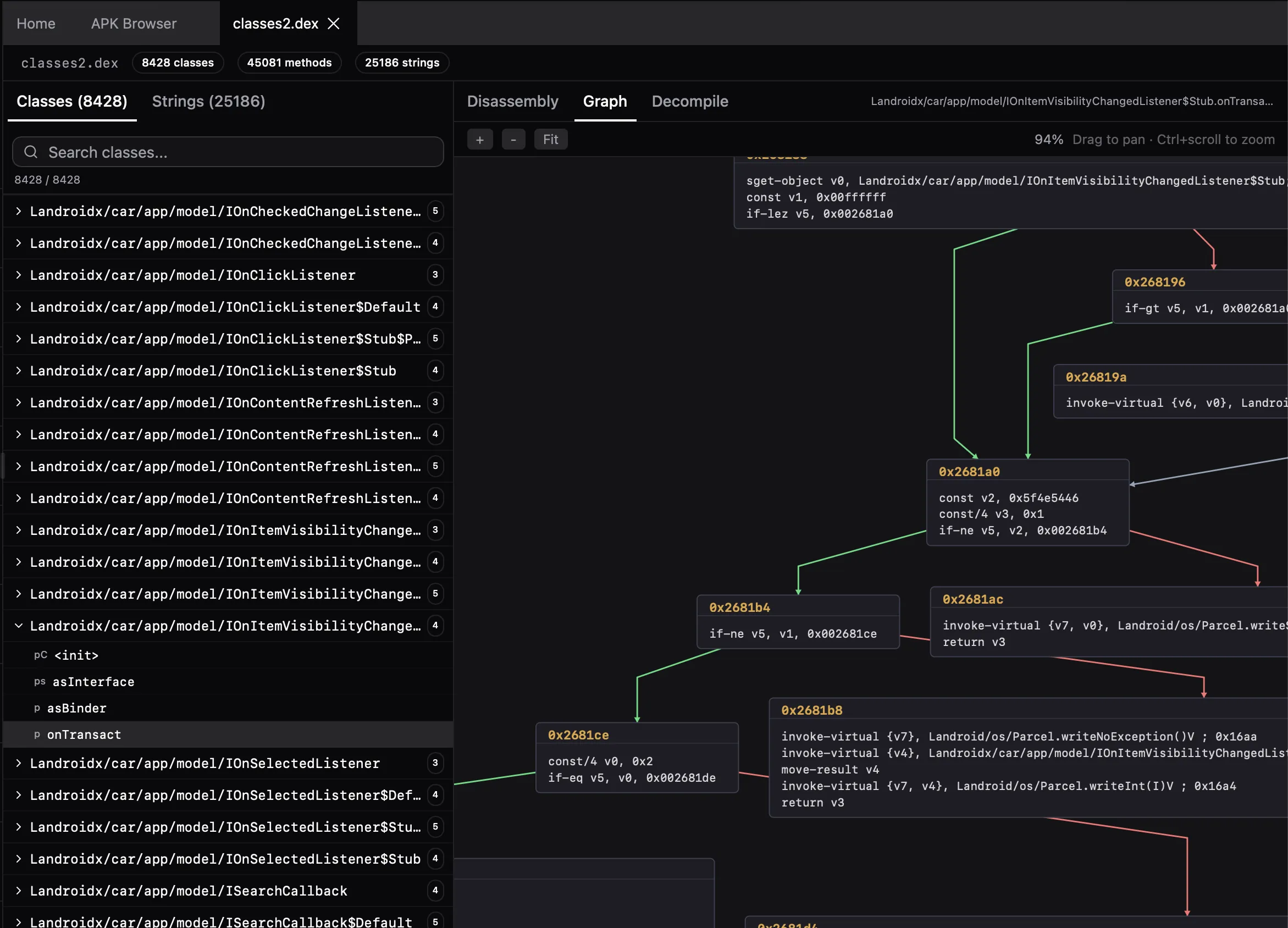1288x928 pixels.
Task: Select the onTransact method
Action: tap(84, 734)
